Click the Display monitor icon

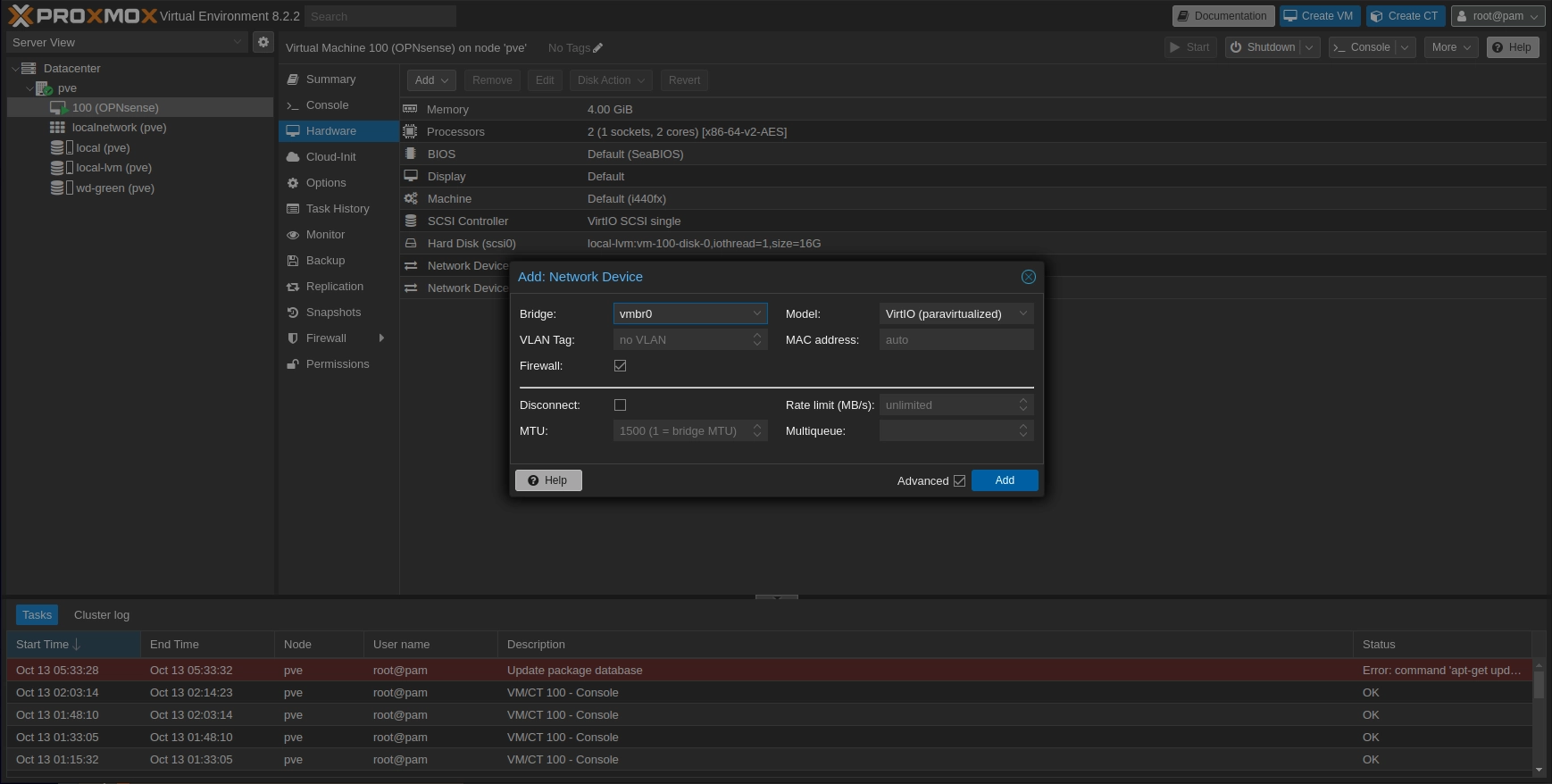point(411,176)
